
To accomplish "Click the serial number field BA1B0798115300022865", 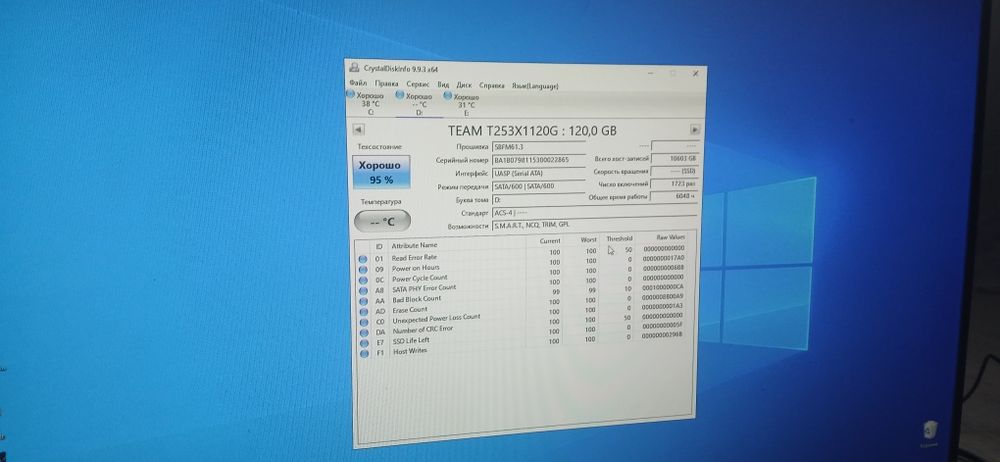I will [x=538, y=160].
